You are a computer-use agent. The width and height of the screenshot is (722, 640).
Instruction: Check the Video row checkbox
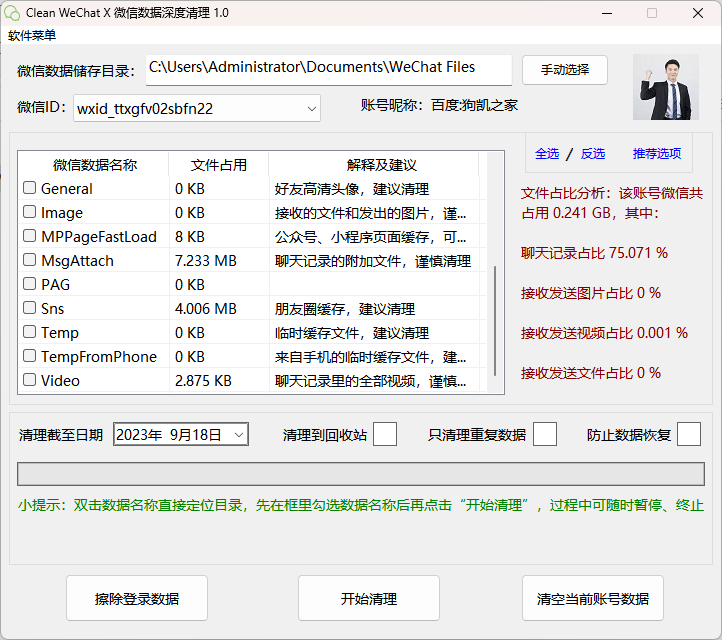(29, 380)
